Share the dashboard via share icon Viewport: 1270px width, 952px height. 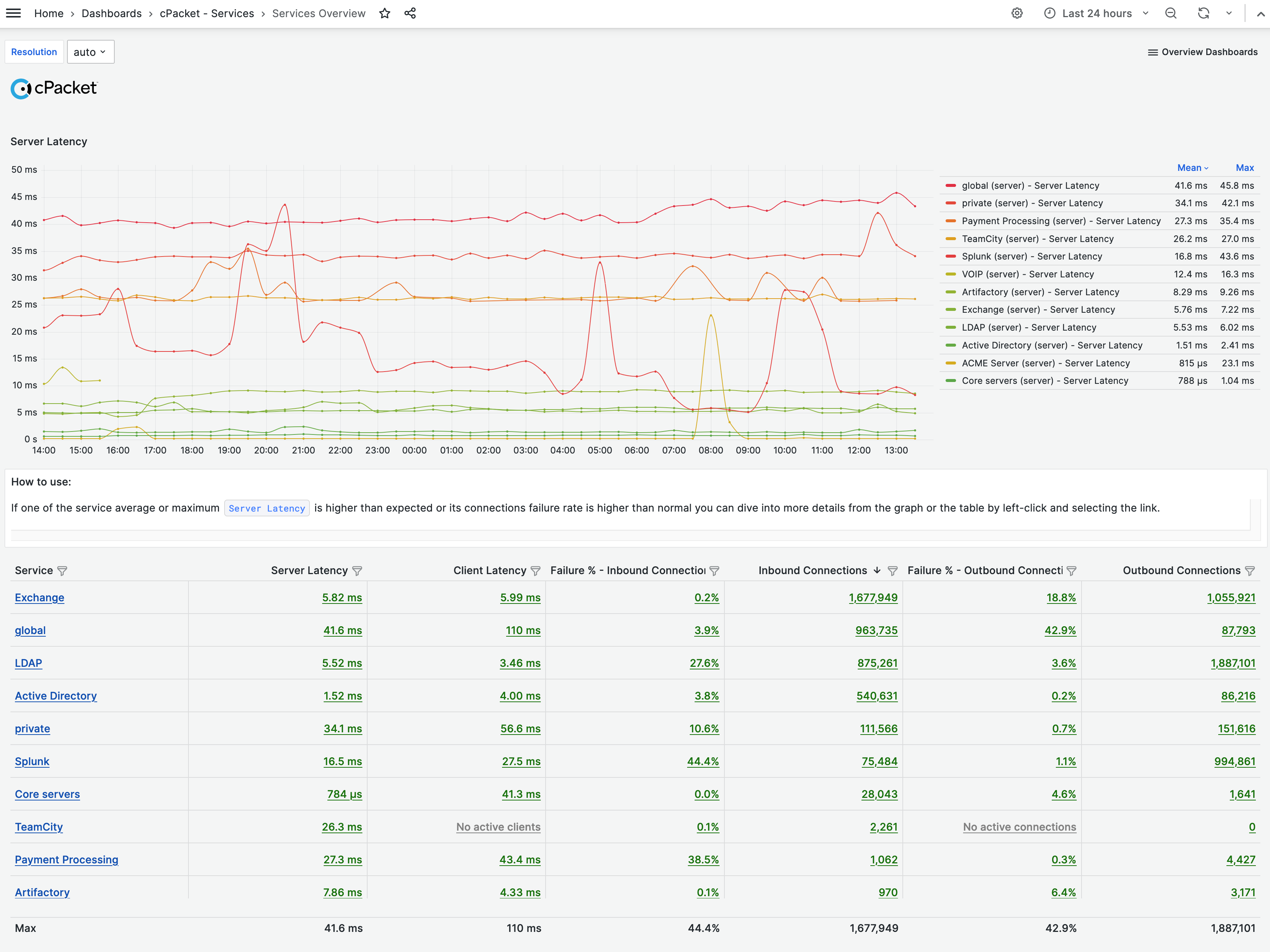click(x=410, y=13)
